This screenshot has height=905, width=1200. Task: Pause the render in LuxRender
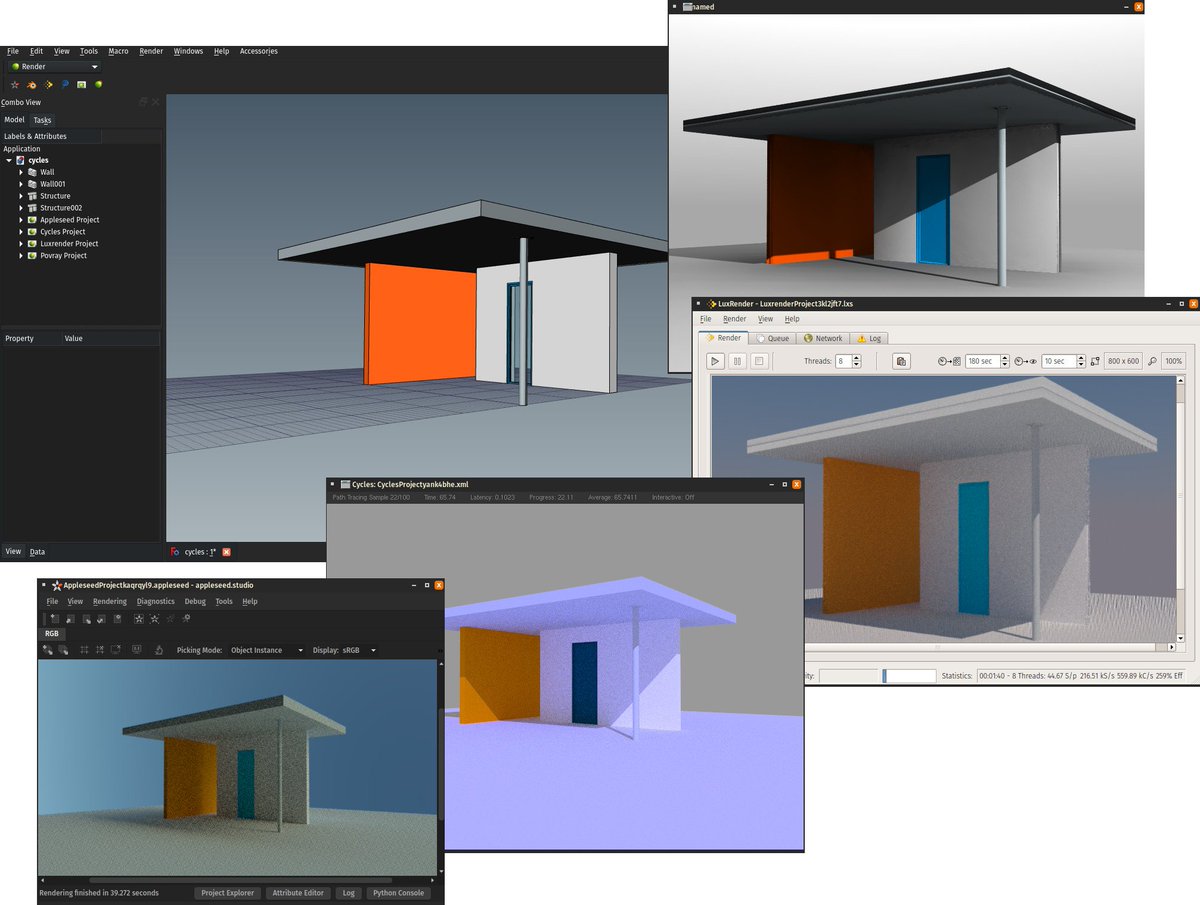pyautogui.click(x=736, y=360)
